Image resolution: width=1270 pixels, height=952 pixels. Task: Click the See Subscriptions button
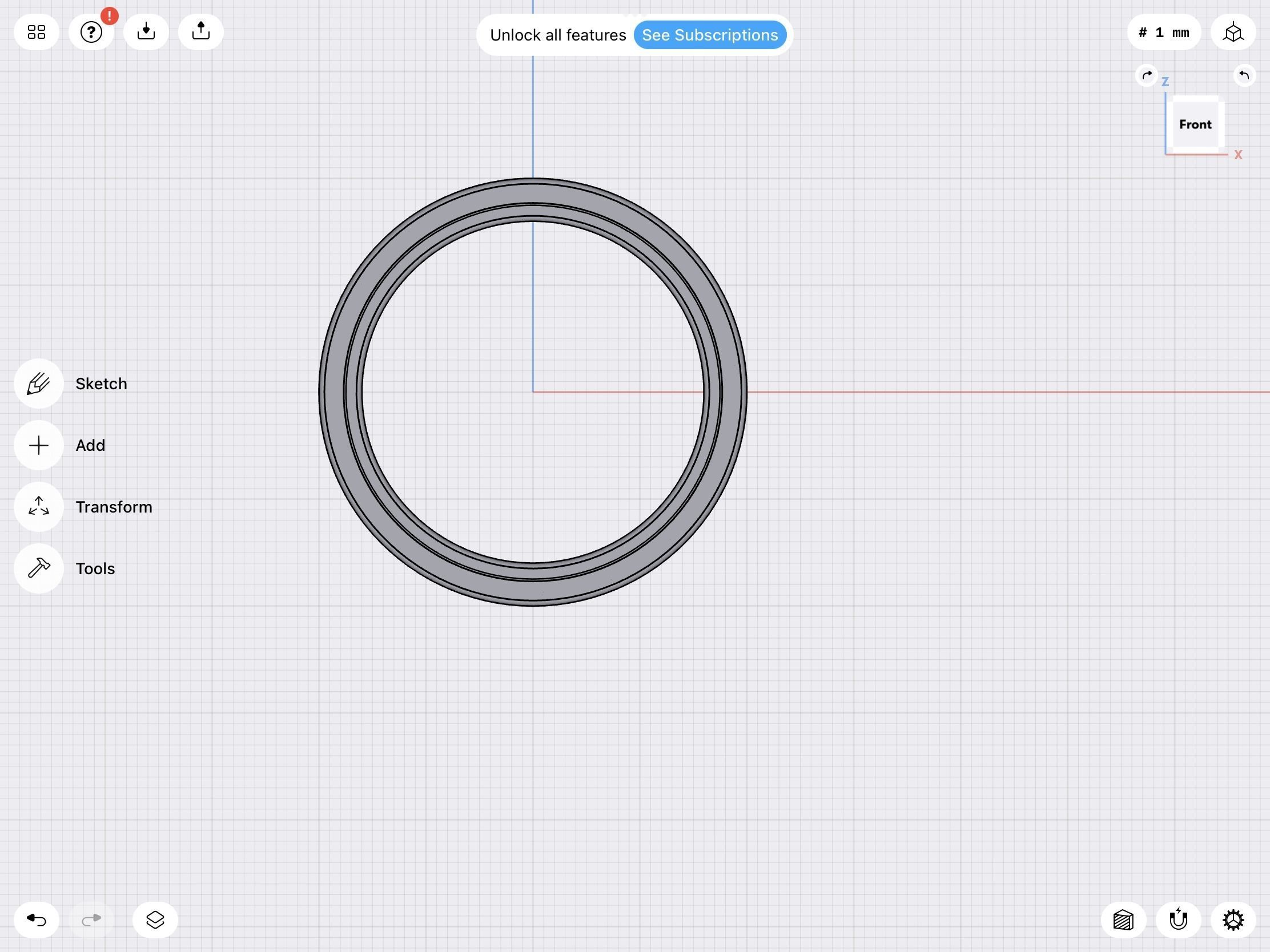click(710, 35)
